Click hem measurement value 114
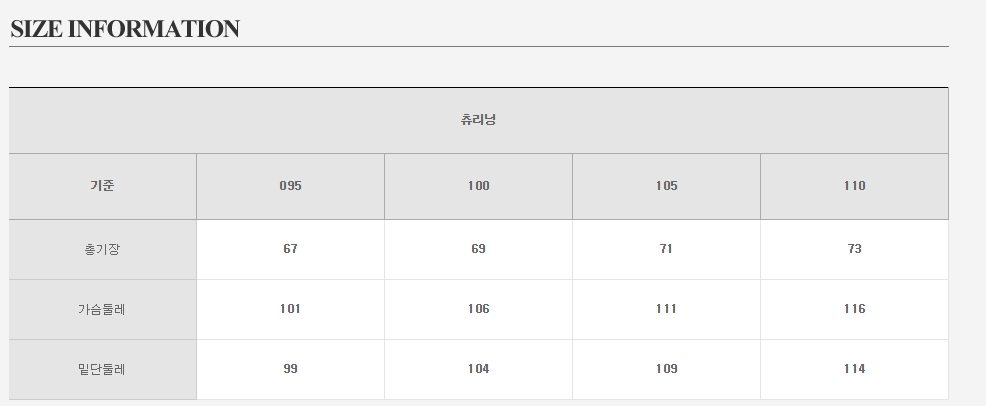 (854, 369)
